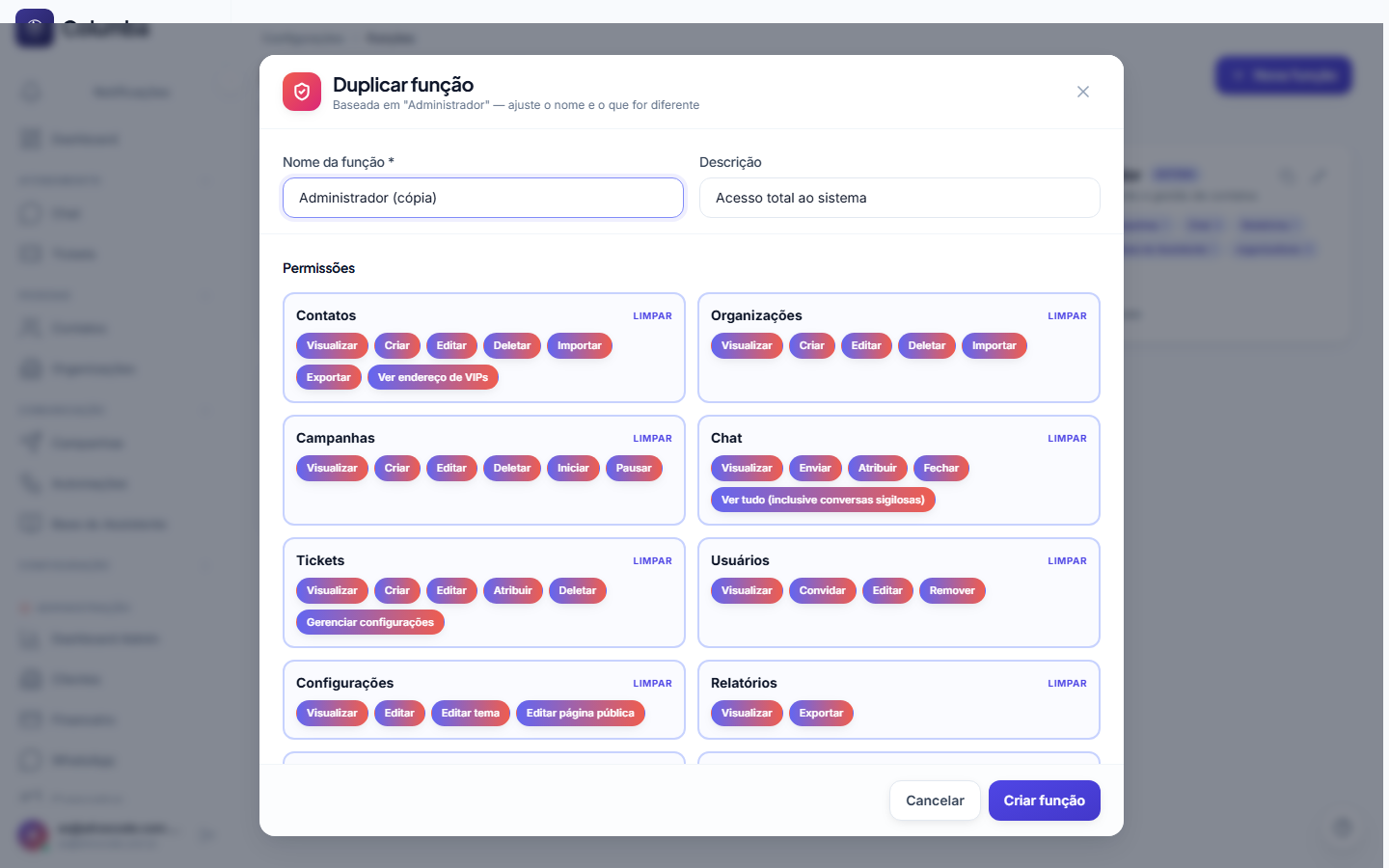The height and width of the screenshot is (868, 1389).
Task: Toggle Importar permission under Organizações
Action: pyautogui.click(x=994, y=345)
